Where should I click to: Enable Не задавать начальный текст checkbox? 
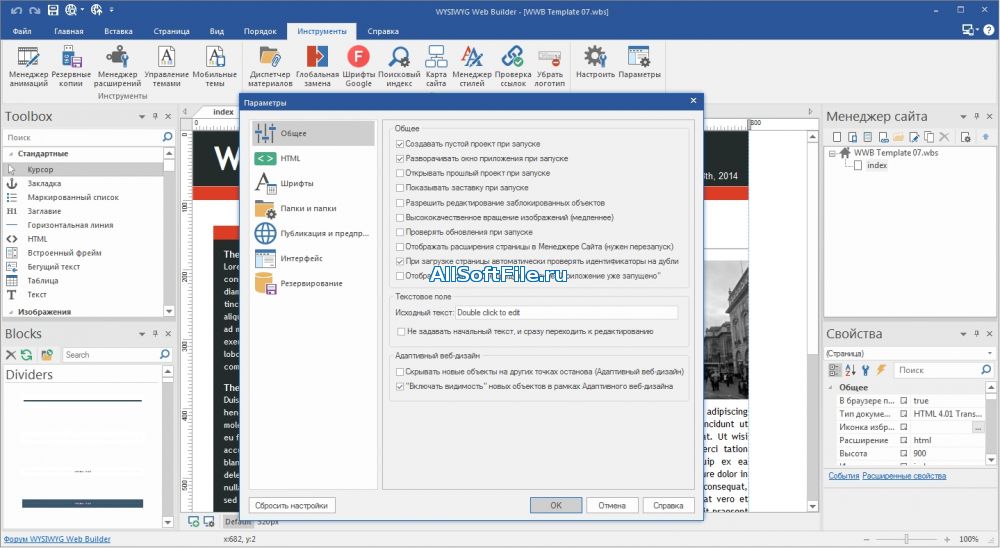point(401,332)
